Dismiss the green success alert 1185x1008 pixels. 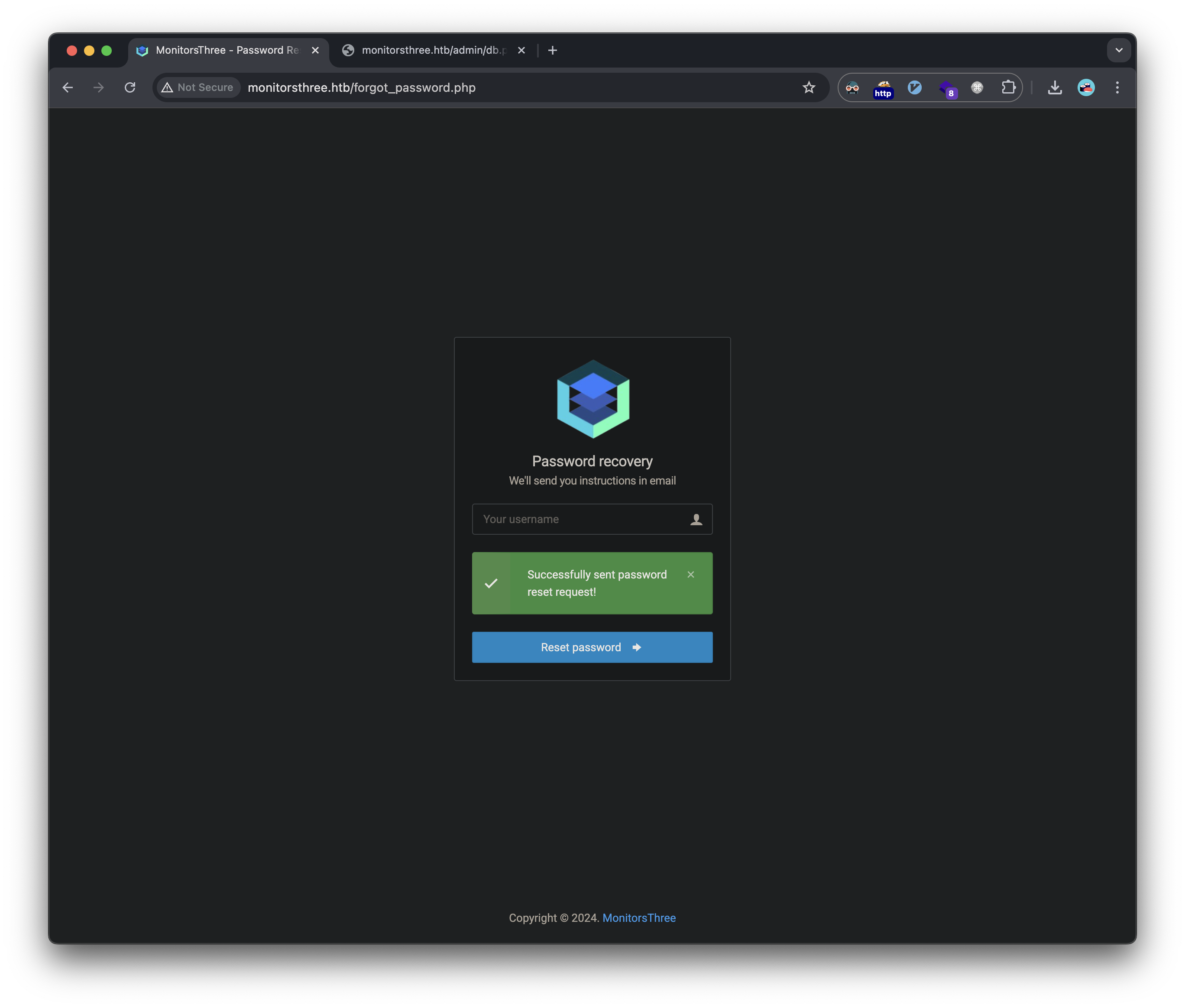(690, 574)
